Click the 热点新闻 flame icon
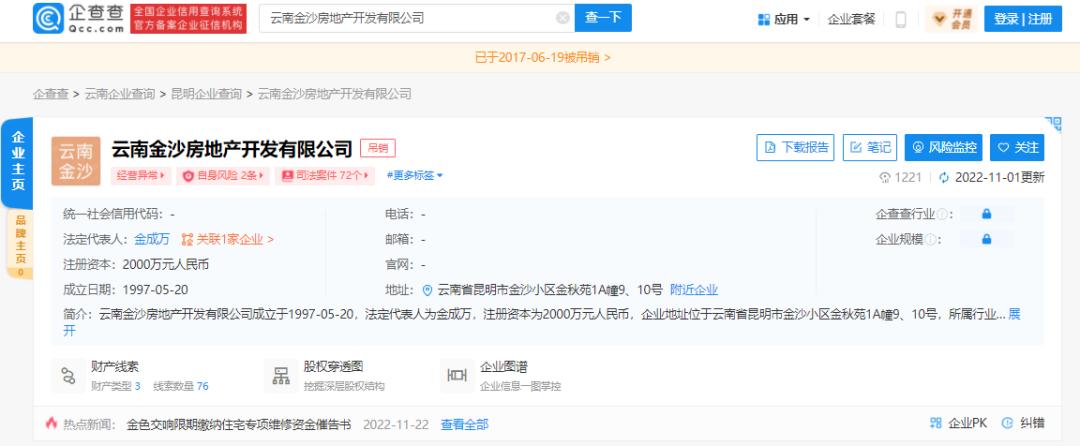The width and height of the screenshot is (1080, 446). point(51,423)
